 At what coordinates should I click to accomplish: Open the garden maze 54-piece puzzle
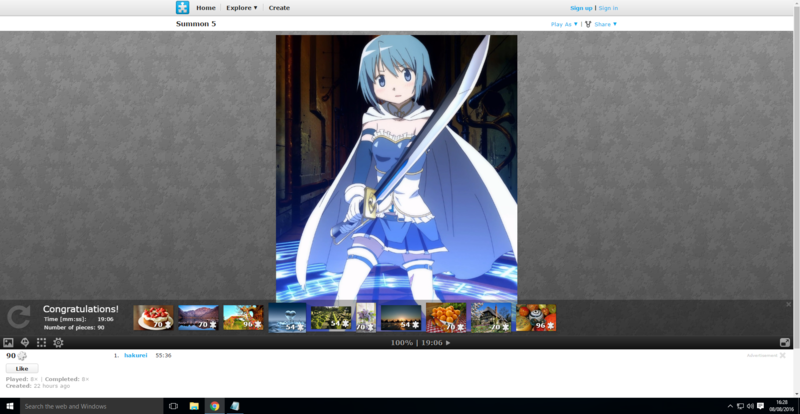click(331, 318)
